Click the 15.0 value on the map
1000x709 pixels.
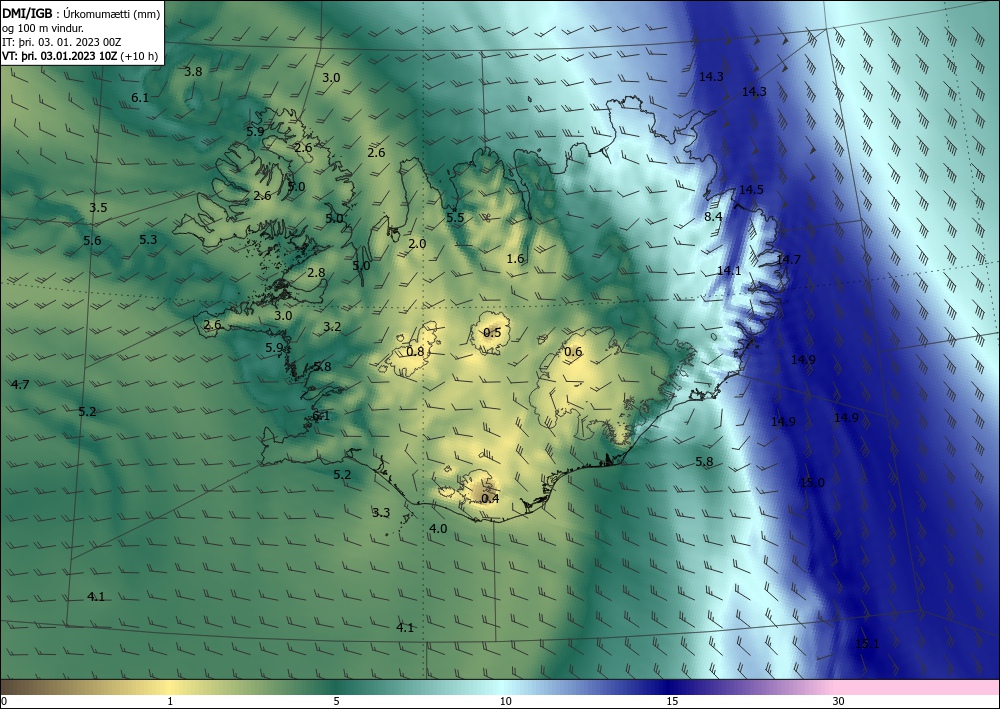click(x=812, y=482)
